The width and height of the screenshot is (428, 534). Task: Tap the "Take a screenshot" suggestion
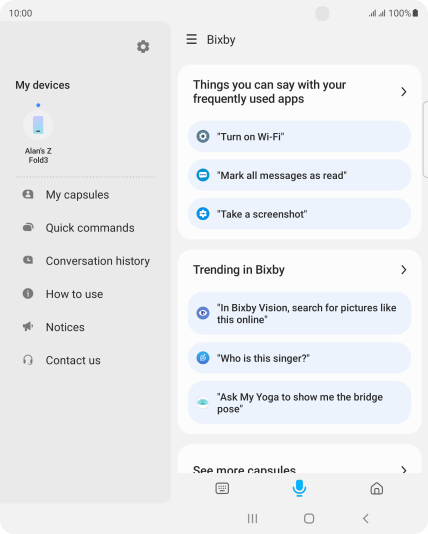(x=299, y=214)
